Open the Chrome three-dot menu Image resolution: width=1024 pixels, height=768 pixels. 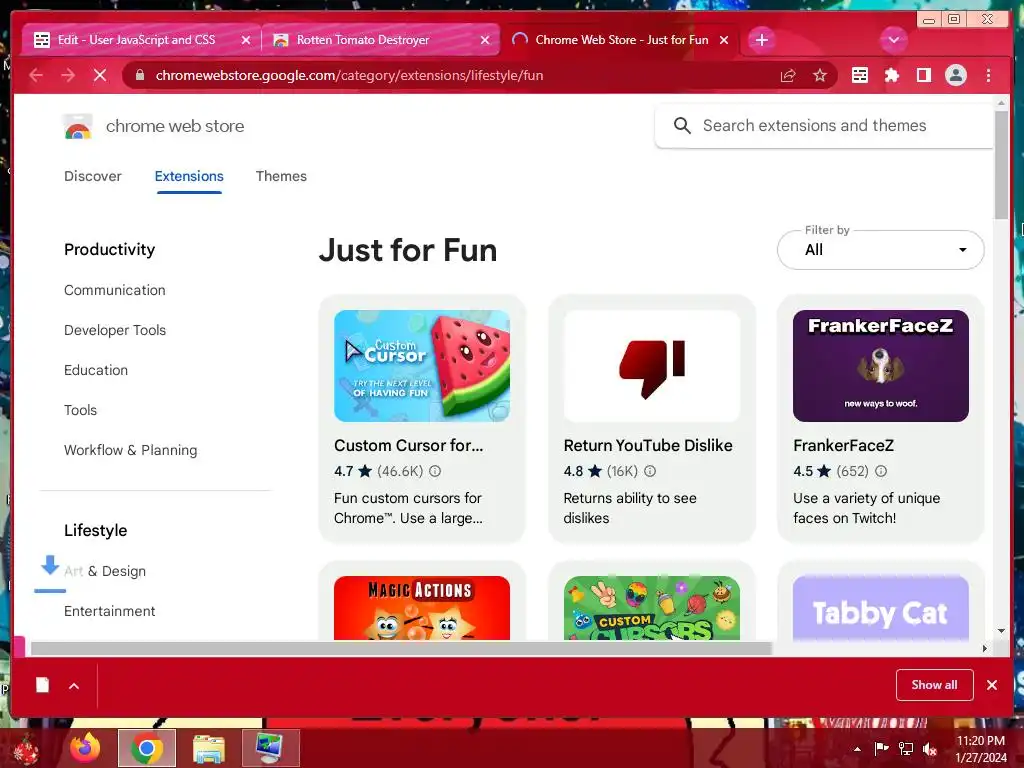coord(988,75)
